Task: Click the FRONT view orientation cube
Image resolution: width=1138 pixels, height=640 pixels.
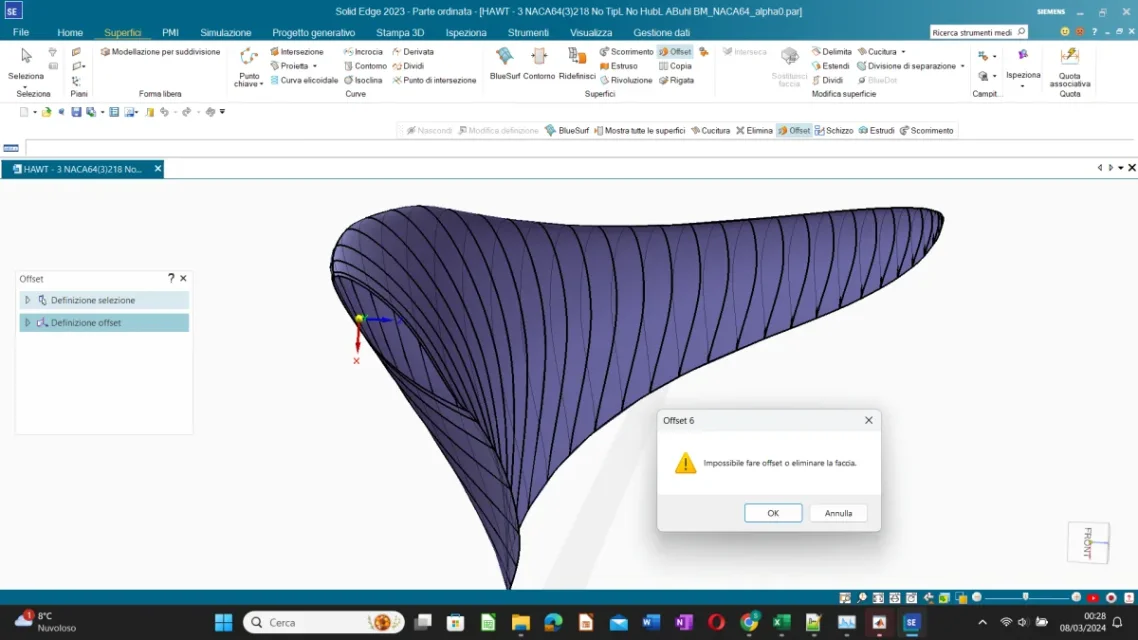Action: (x=1088, y=542)
